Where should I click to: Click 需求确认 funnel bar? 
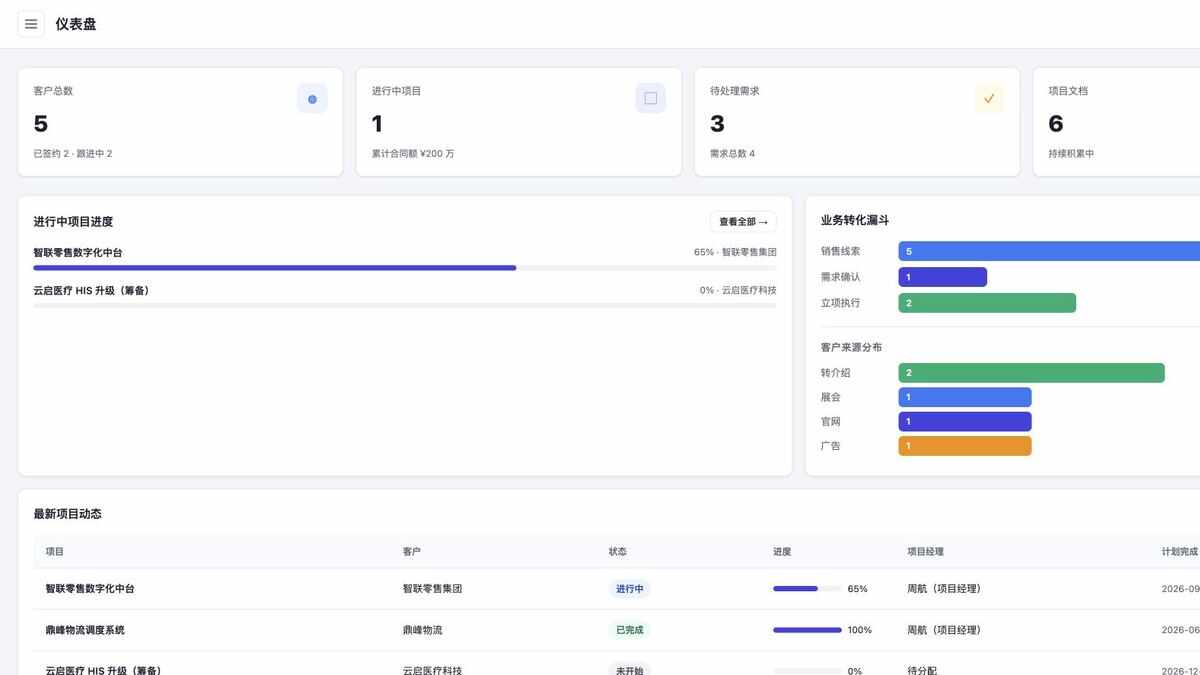pyautogui.click(x=942, y=277)
